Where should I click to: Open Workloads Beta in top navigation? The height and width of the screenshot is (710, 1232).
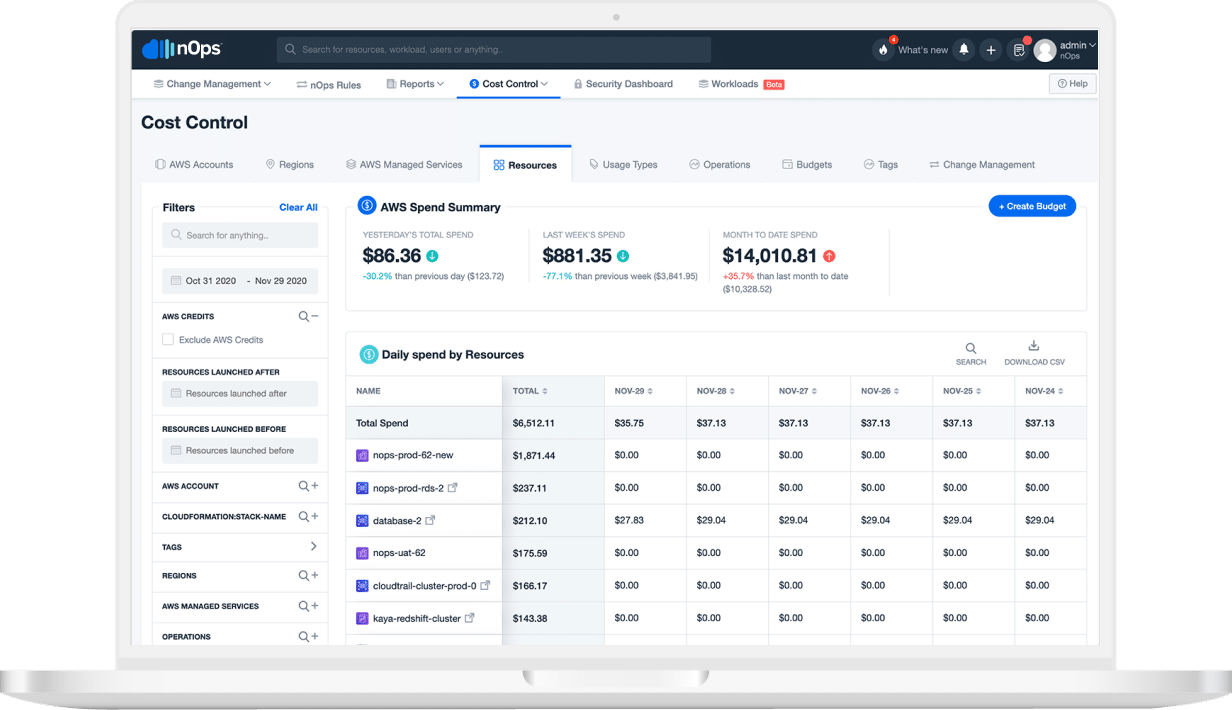741,84
